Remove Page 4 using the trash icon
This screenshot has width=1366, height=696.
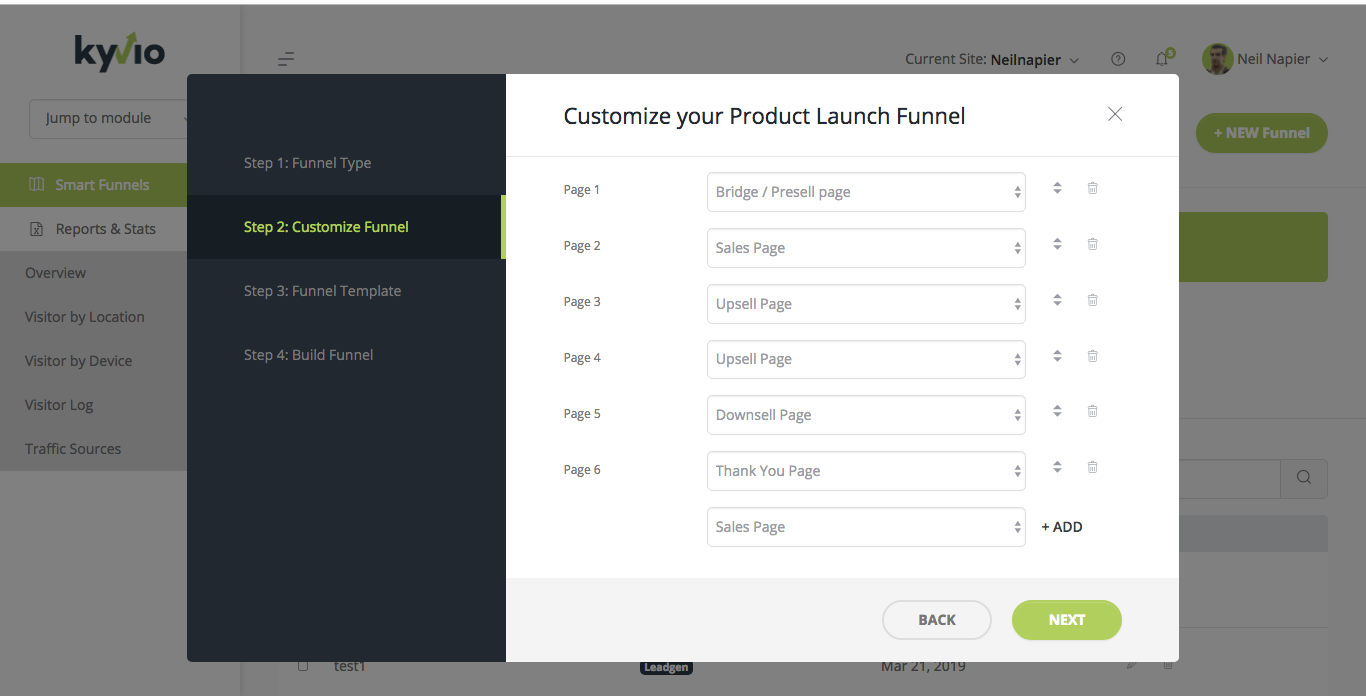[1092, 356]
